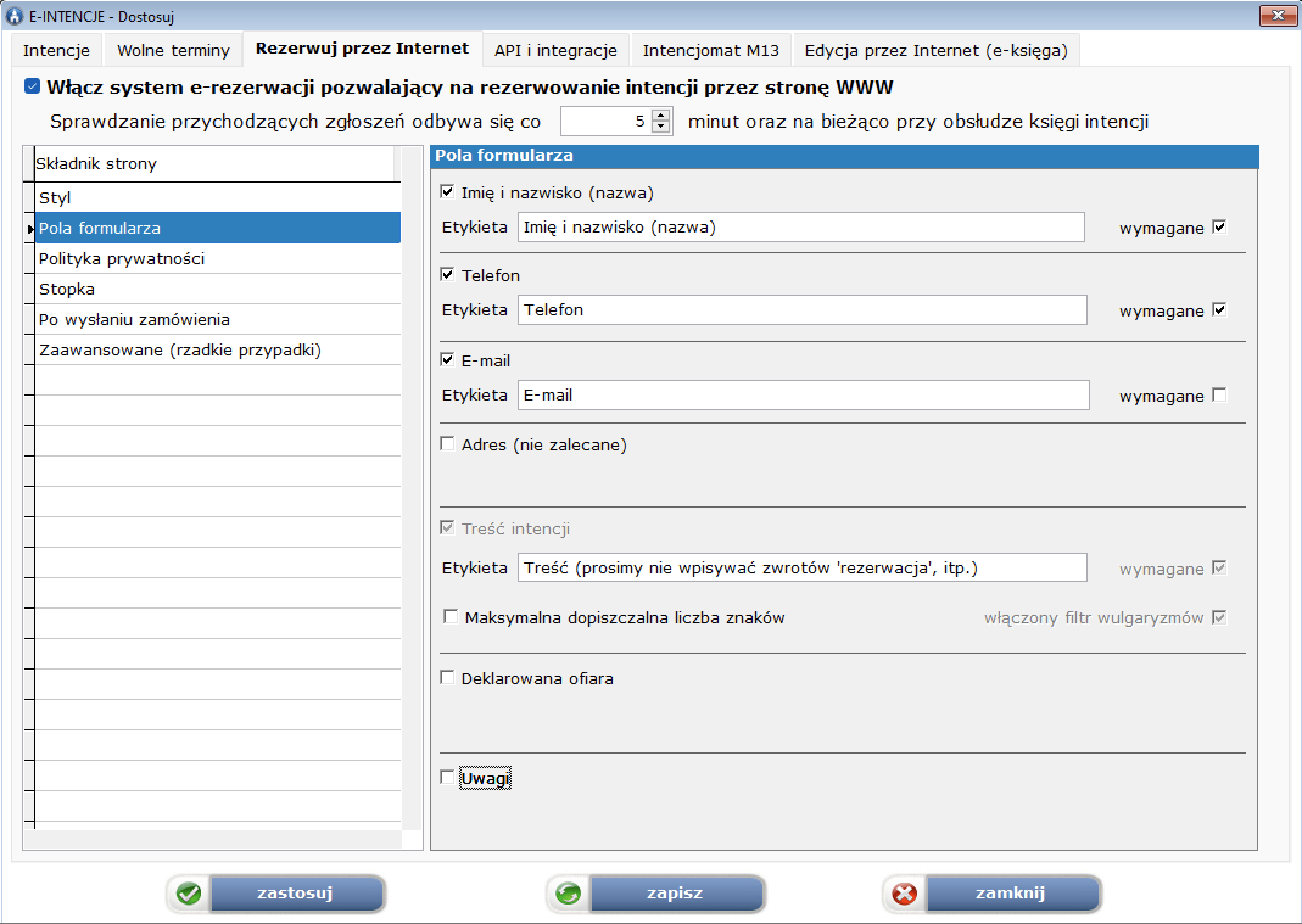The image size is (1302, 924).
Task: Click the green refresh icon on zapisz
Action: point(568,894)
